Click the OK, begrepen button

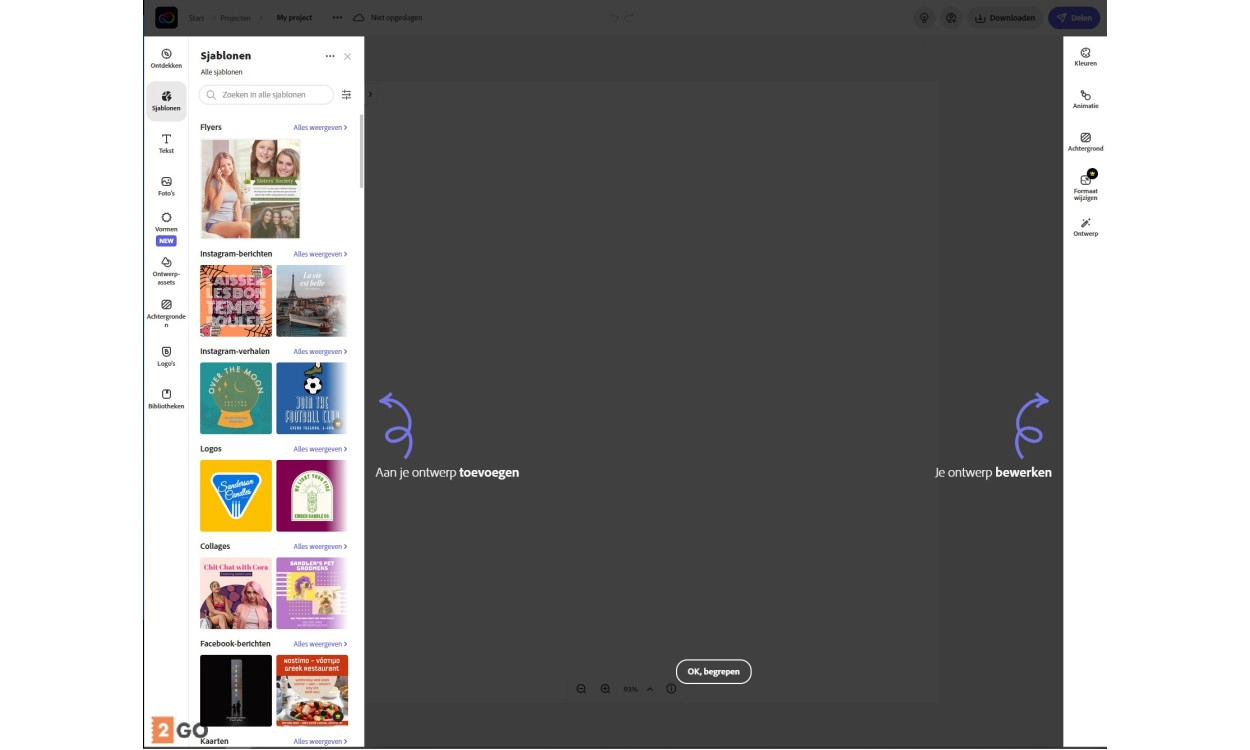click(x=713, y=672)
